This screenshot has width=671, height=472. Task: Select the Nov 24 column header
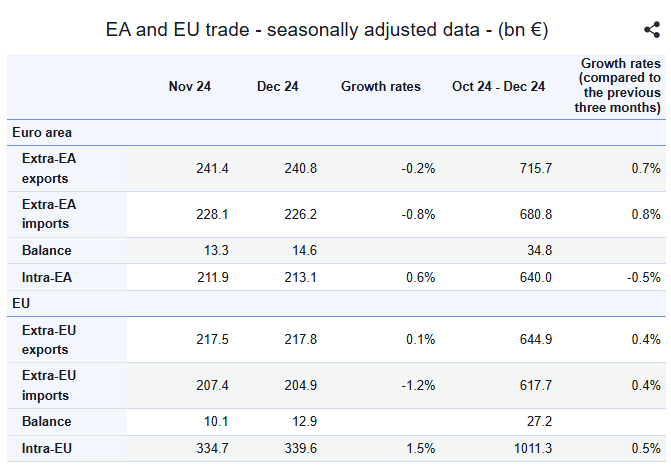(190, 86)
